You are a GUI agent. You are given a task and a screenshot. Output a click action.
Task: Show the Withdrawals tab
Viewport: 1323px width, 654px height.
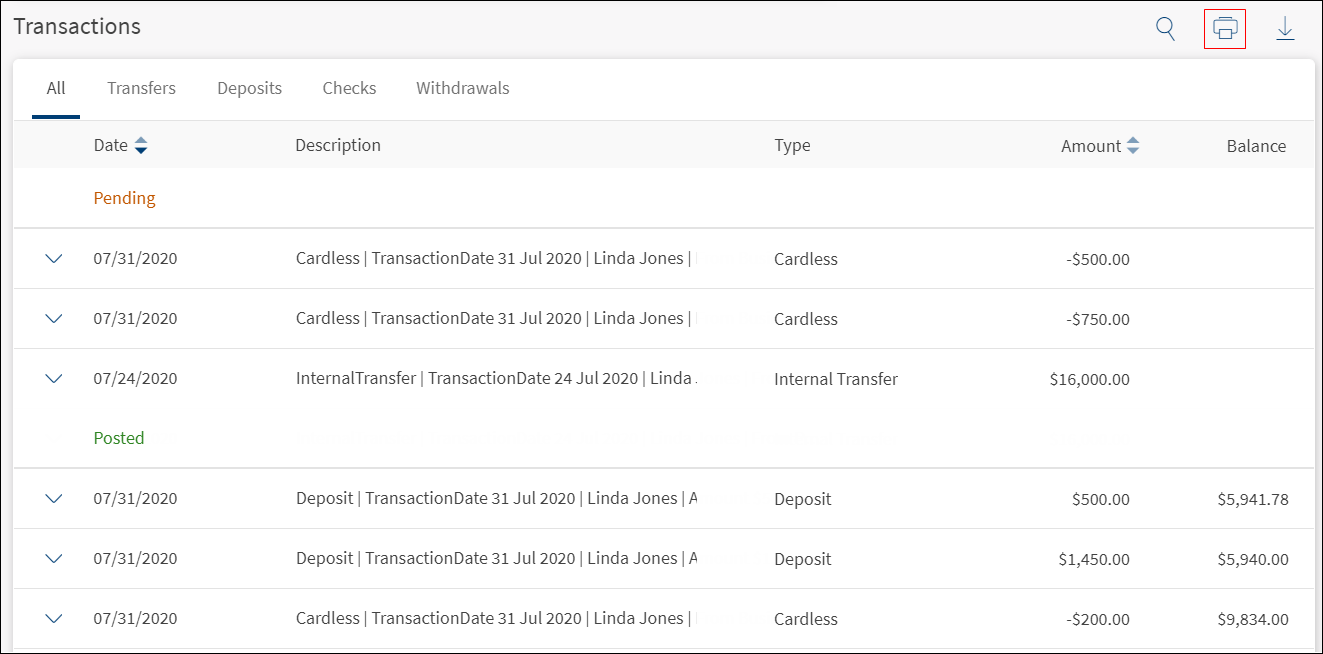coord(462,88)
